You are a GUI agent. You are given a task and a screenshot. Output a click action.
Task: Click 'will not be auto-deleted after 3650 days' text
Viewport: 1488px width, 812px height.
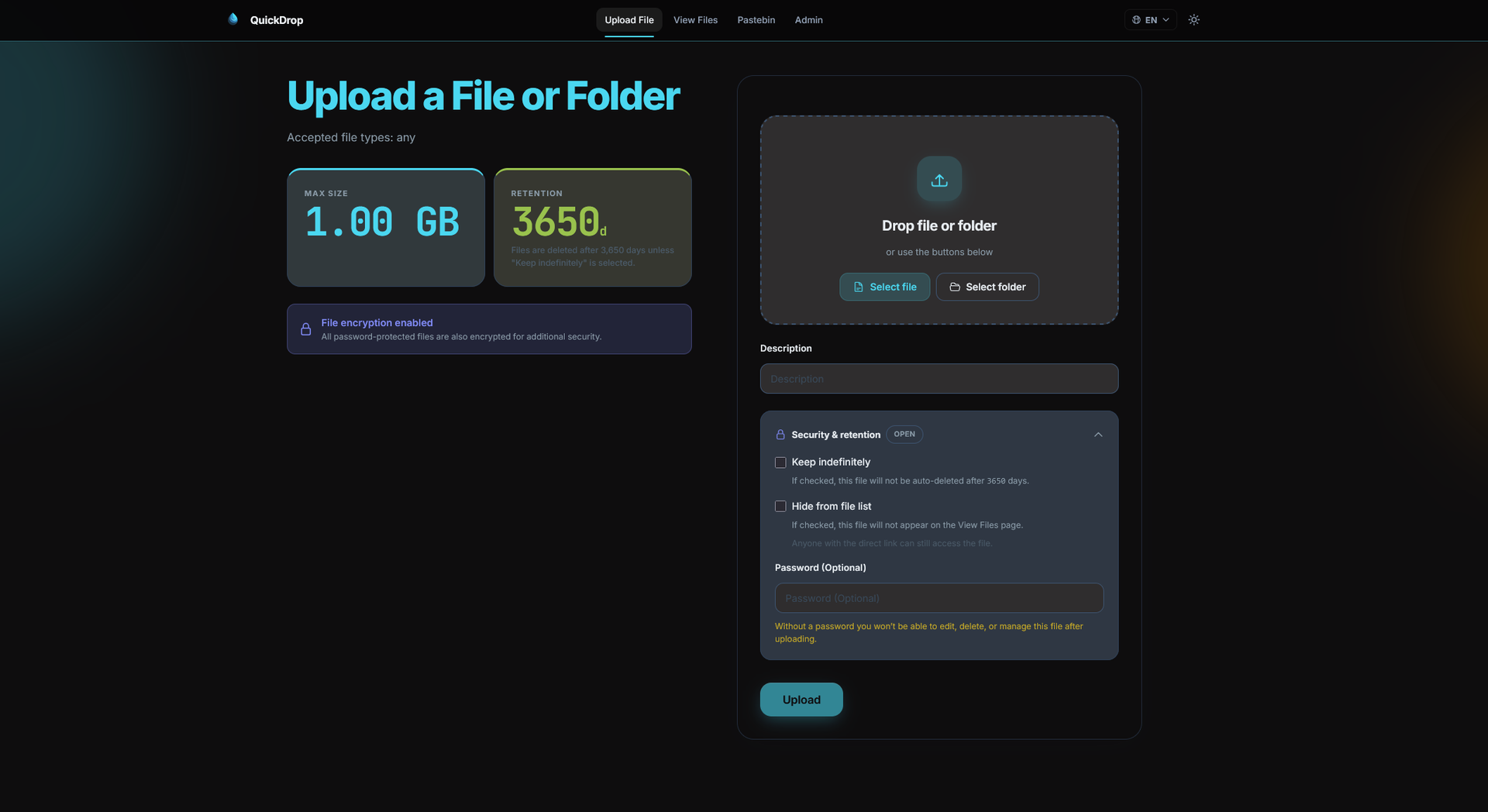[911, 481]
